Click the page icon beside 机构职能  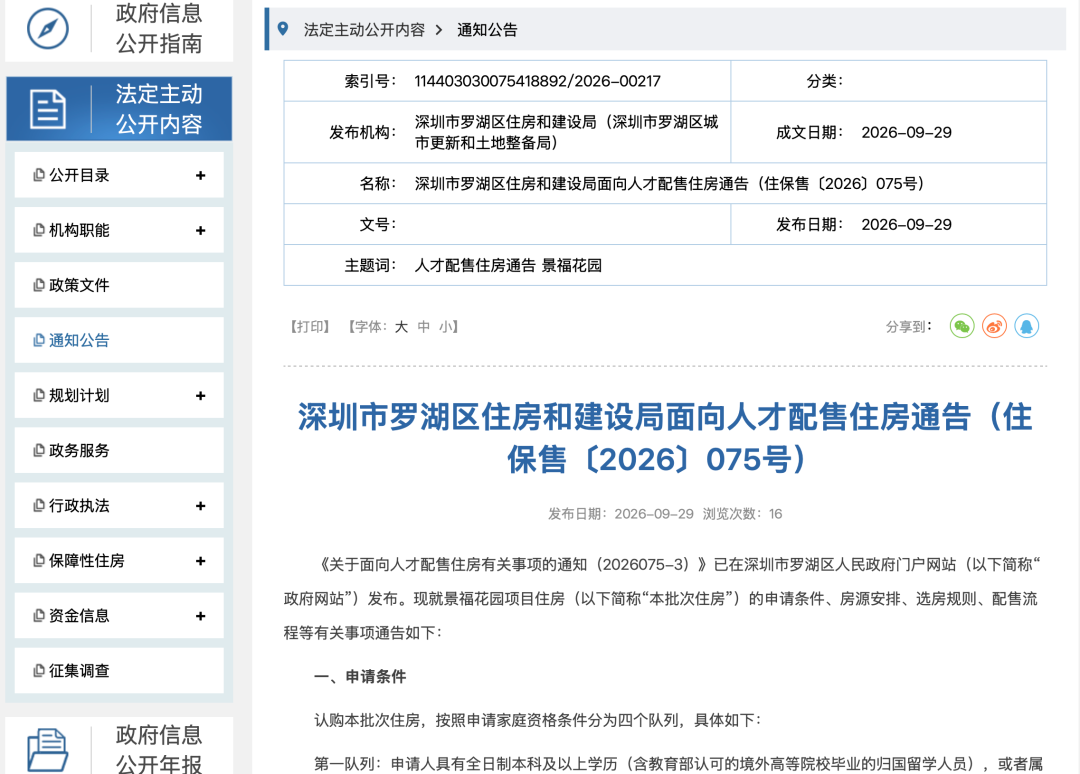[39, 230]
